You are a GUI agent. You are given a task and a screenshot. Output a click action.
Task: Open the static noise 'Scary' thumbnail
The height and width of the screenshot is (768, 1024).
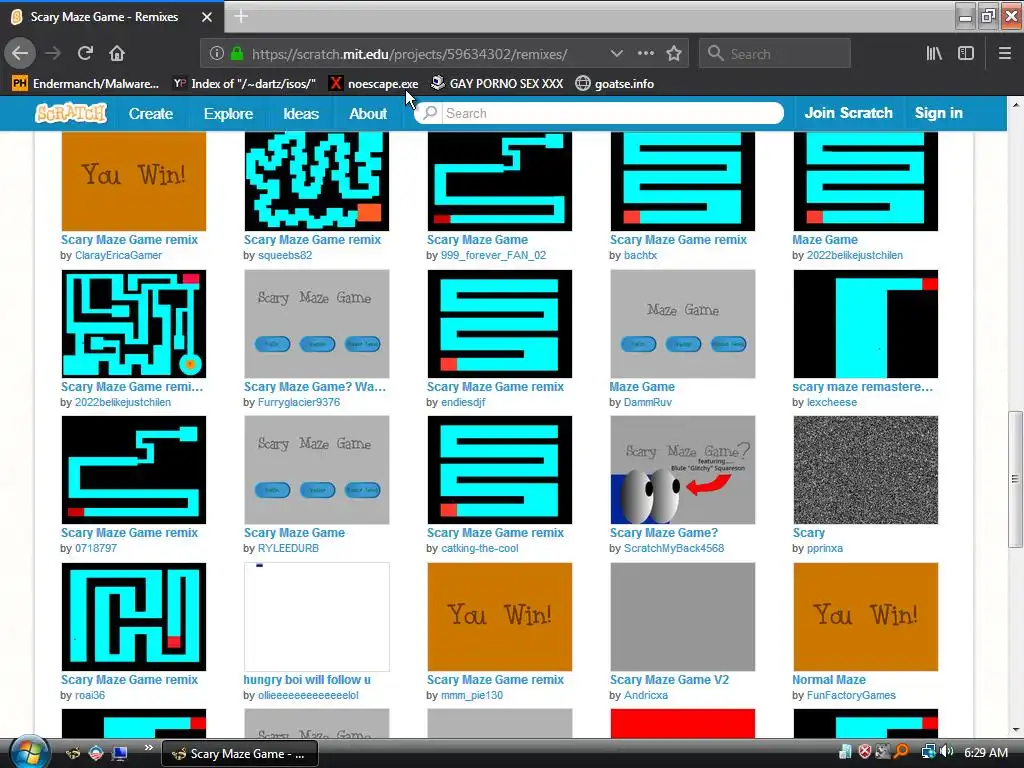click(x=865, y=470)
